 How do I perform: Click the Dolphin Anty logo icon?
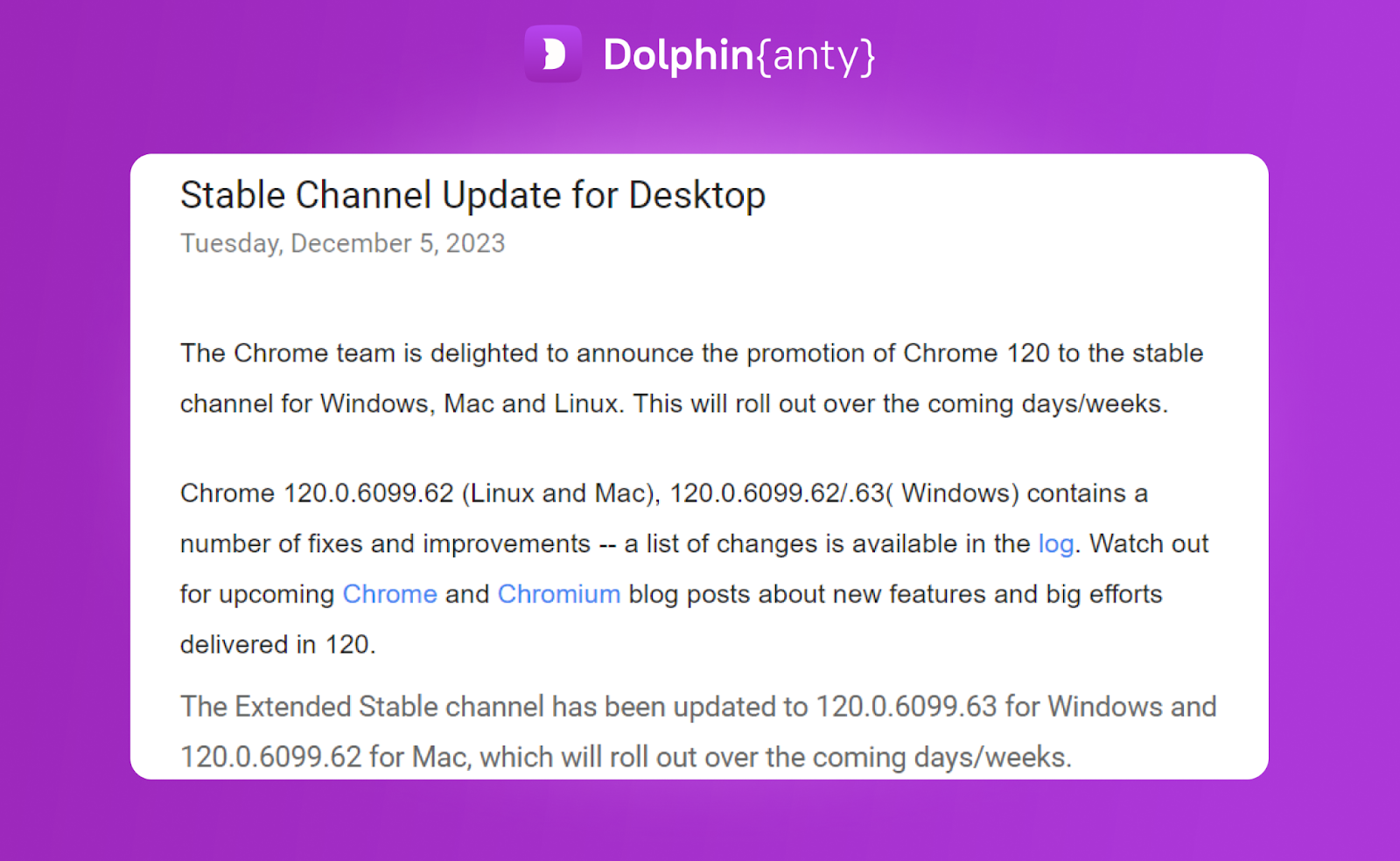pyautogui.click(x=553, y=54)
